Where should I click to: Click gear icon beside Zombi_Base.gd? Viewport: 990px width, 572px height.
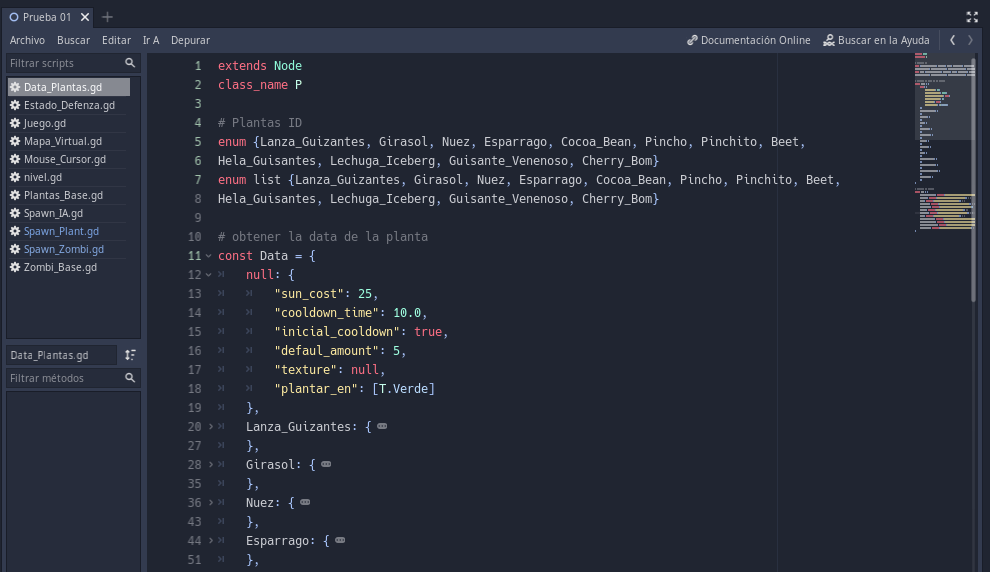coord(15,267)
